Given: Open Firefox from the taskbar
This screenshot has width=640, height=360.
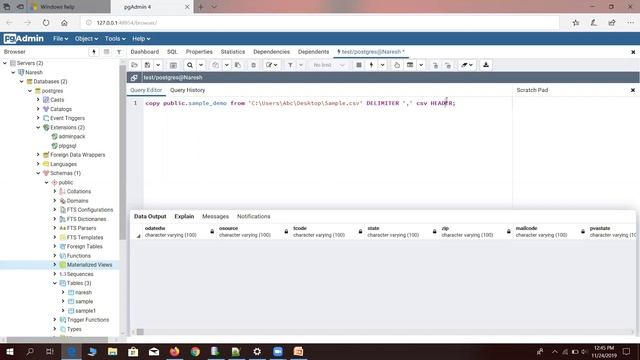Looking at the screenshot, I should point(174,351).
